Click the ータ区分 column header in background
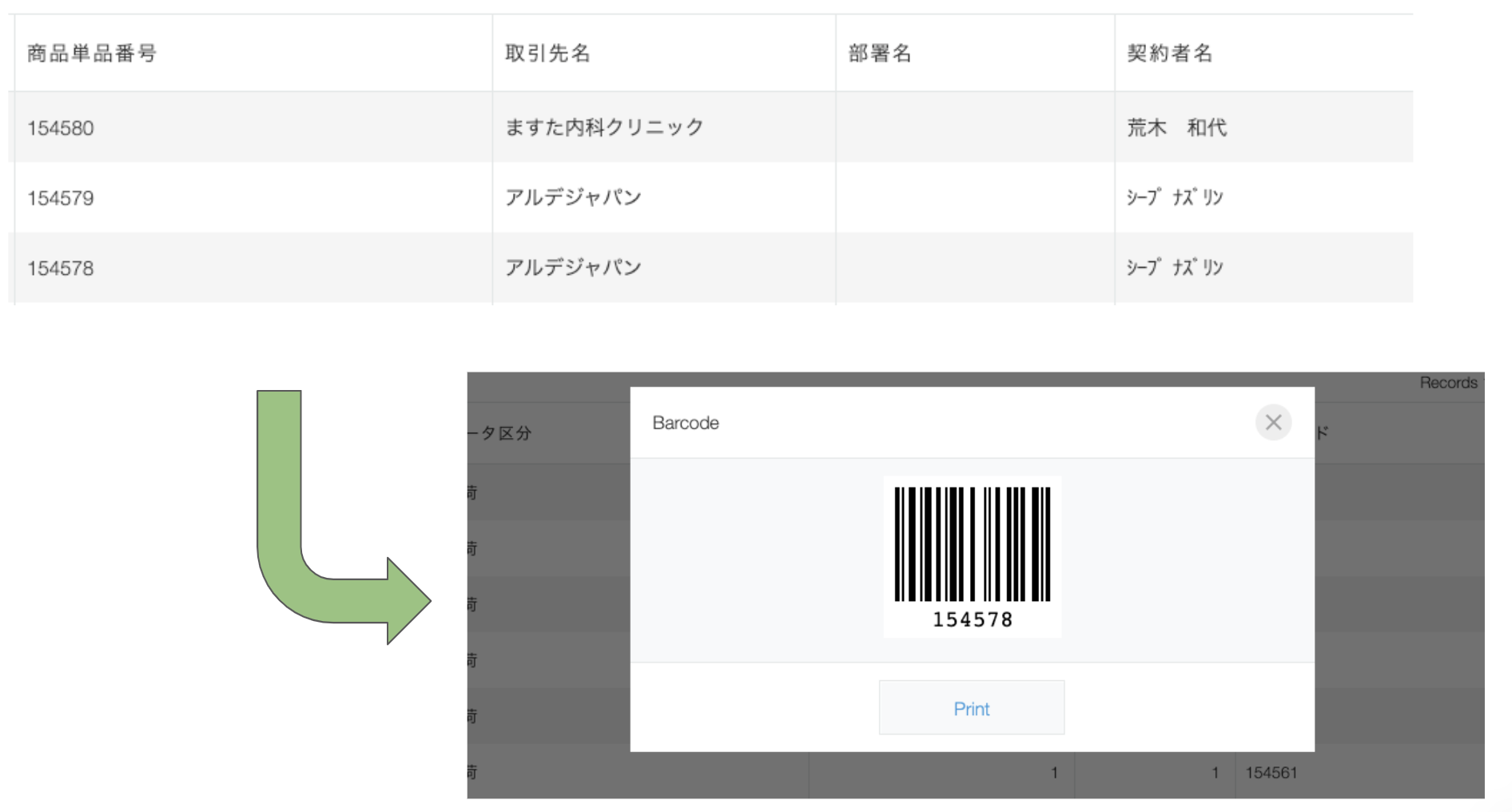1512x812 pixels. point(499,433)
